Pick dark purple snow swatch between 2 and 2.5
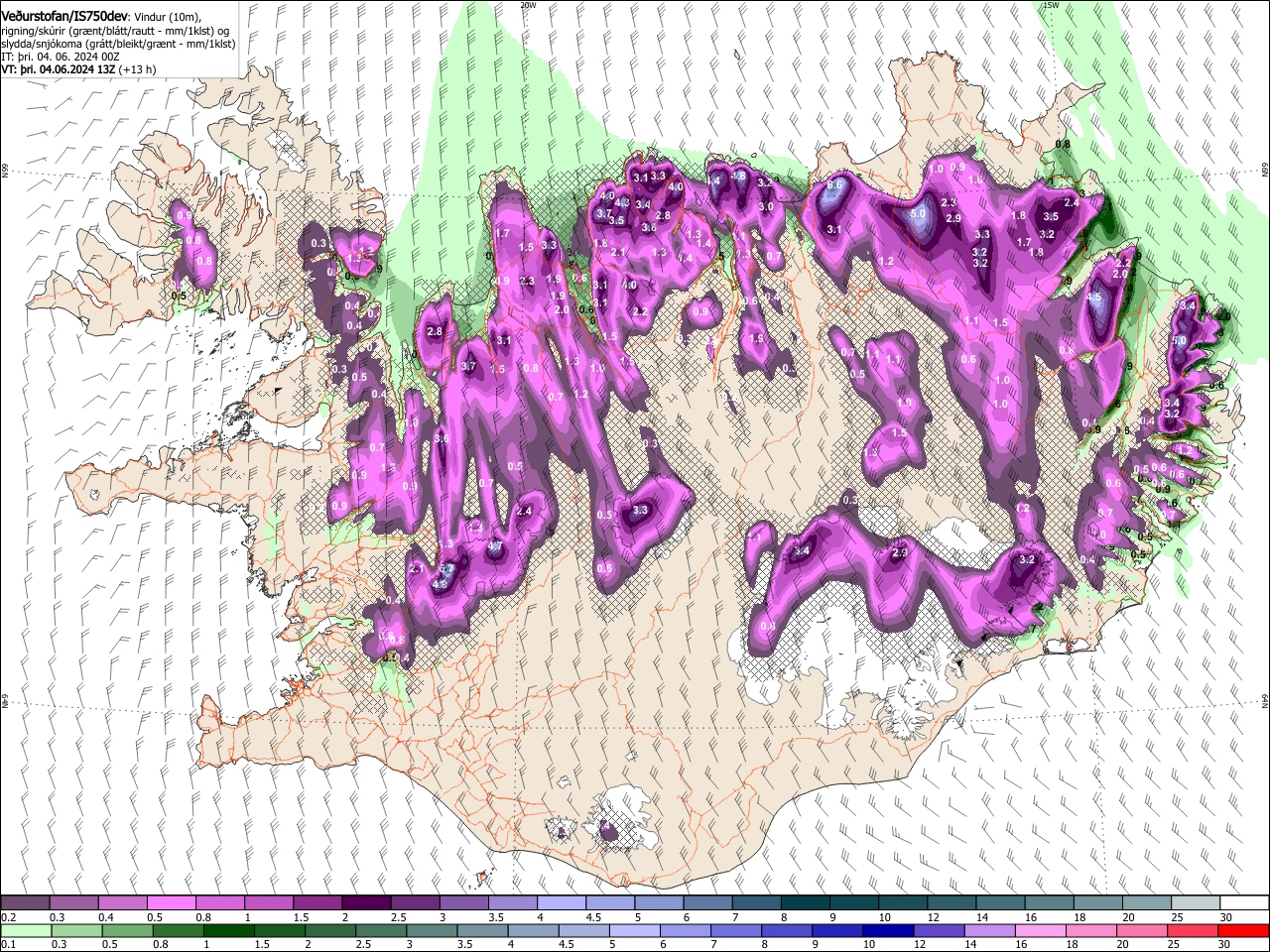Image resolution: width=1270 pixels, height=952 pixels. [x=365, y=903]
